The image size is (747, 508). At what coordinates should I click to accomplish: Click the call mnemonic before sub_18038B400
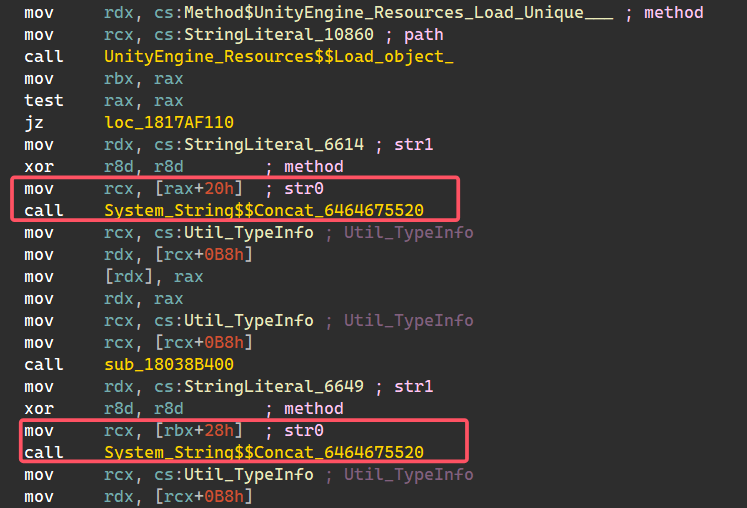click(x=43, y=365)
